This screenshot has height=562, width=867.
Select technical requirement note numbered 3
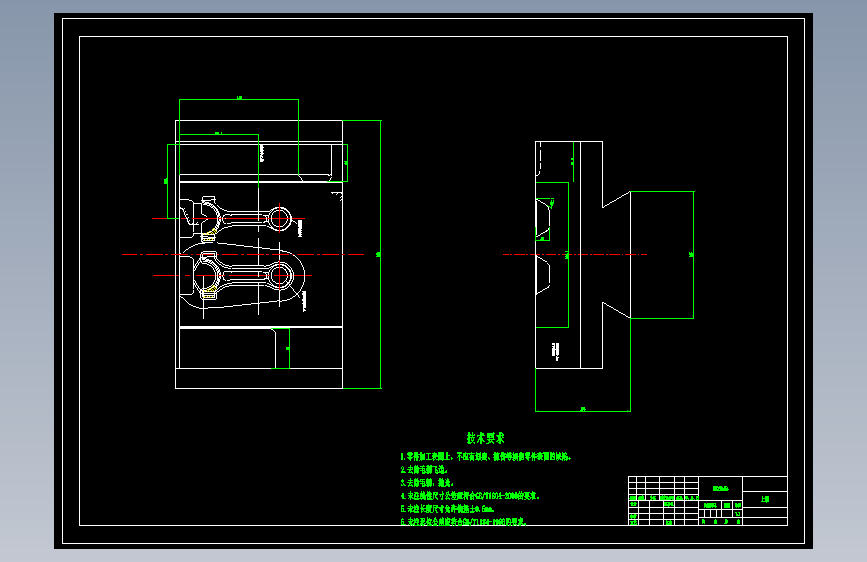pos(426,483)
